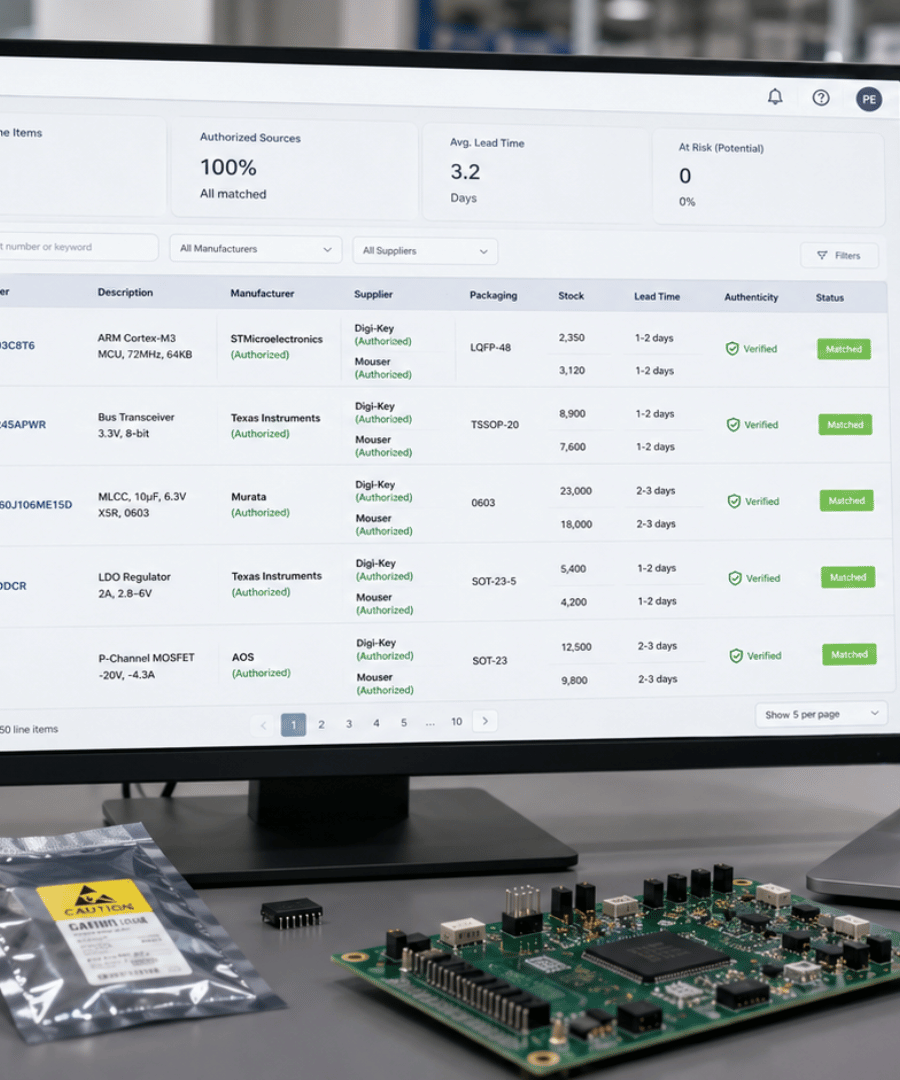Open the part number link ending 60J106ME15D
The image size is (900, 1080).
pyautogui.click(x=36, y=504)
